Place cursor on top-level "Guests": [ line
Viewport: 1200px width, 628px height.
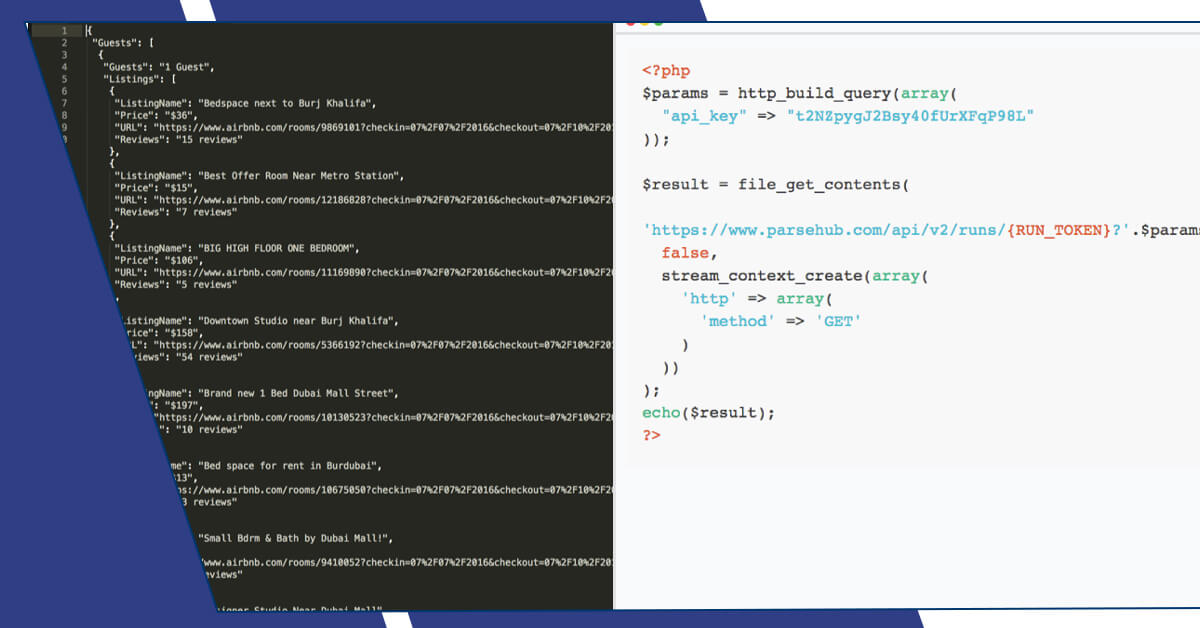pos(122,43)
